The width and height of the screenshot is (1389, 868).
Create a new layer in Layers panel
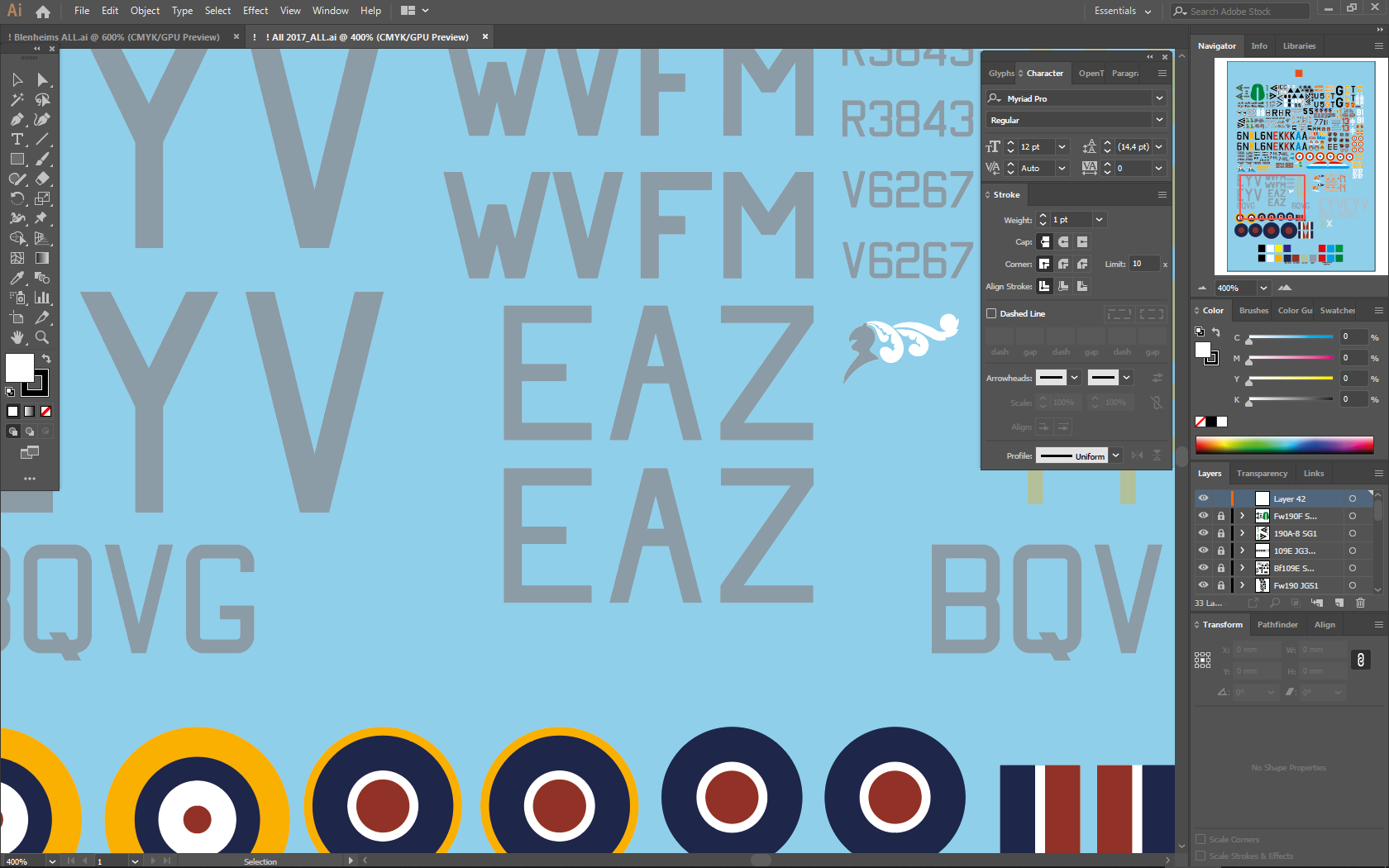pyautogui.click(x=1339, y=603)
